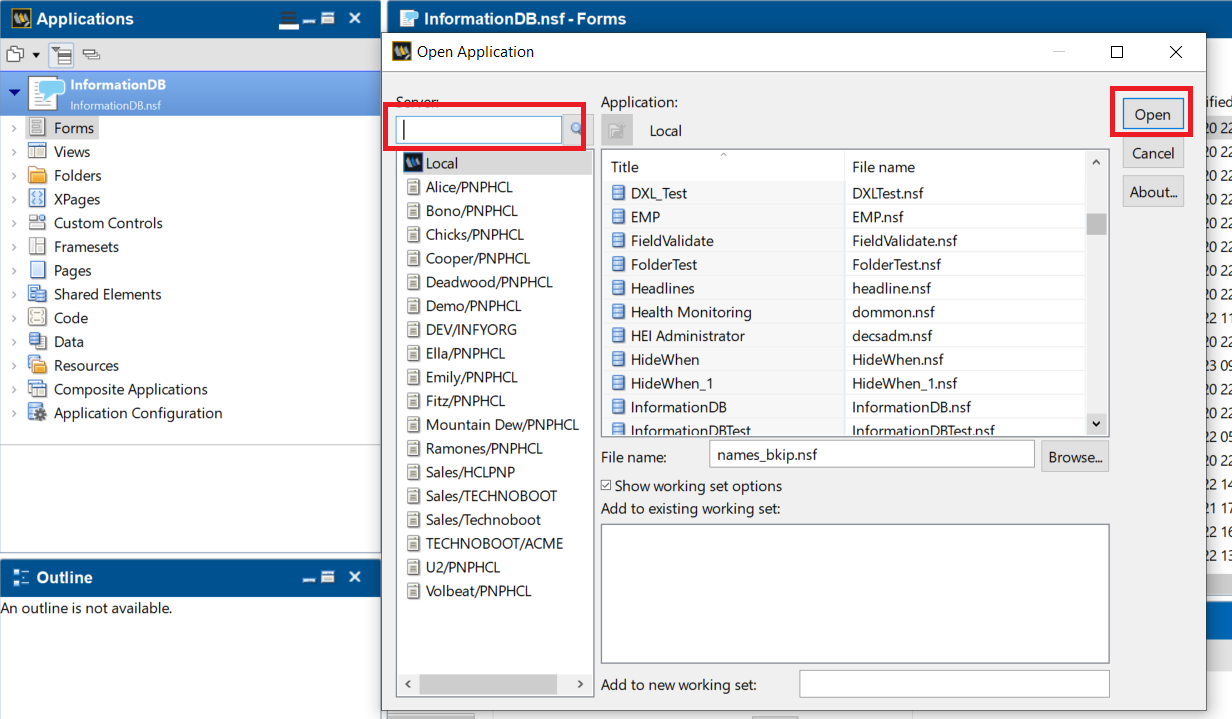The image size is (1232, 719).
Task: Click the Application Configuration gear icon
Action: click(x=37, y=413)
